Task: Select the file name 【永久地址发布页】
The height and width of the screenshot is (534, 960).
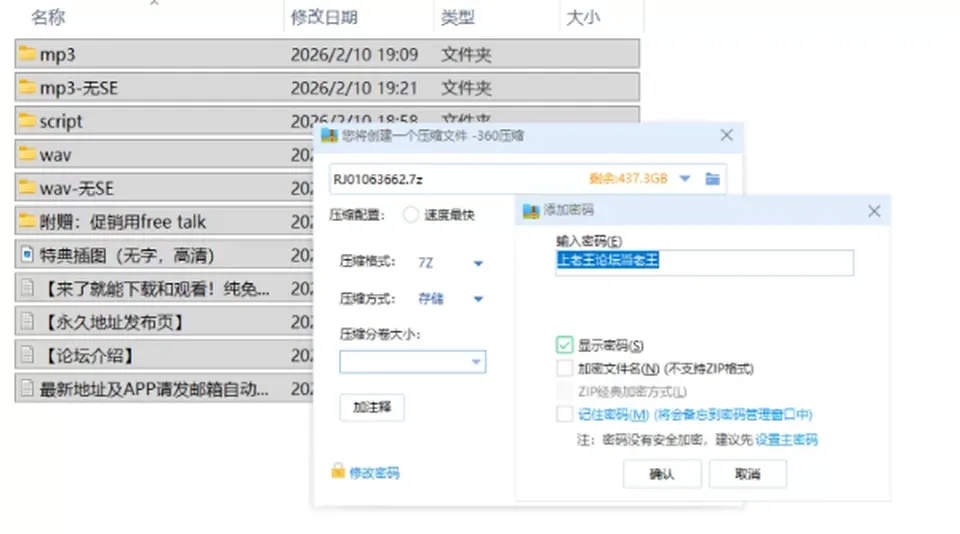Action: pos(114,322)
